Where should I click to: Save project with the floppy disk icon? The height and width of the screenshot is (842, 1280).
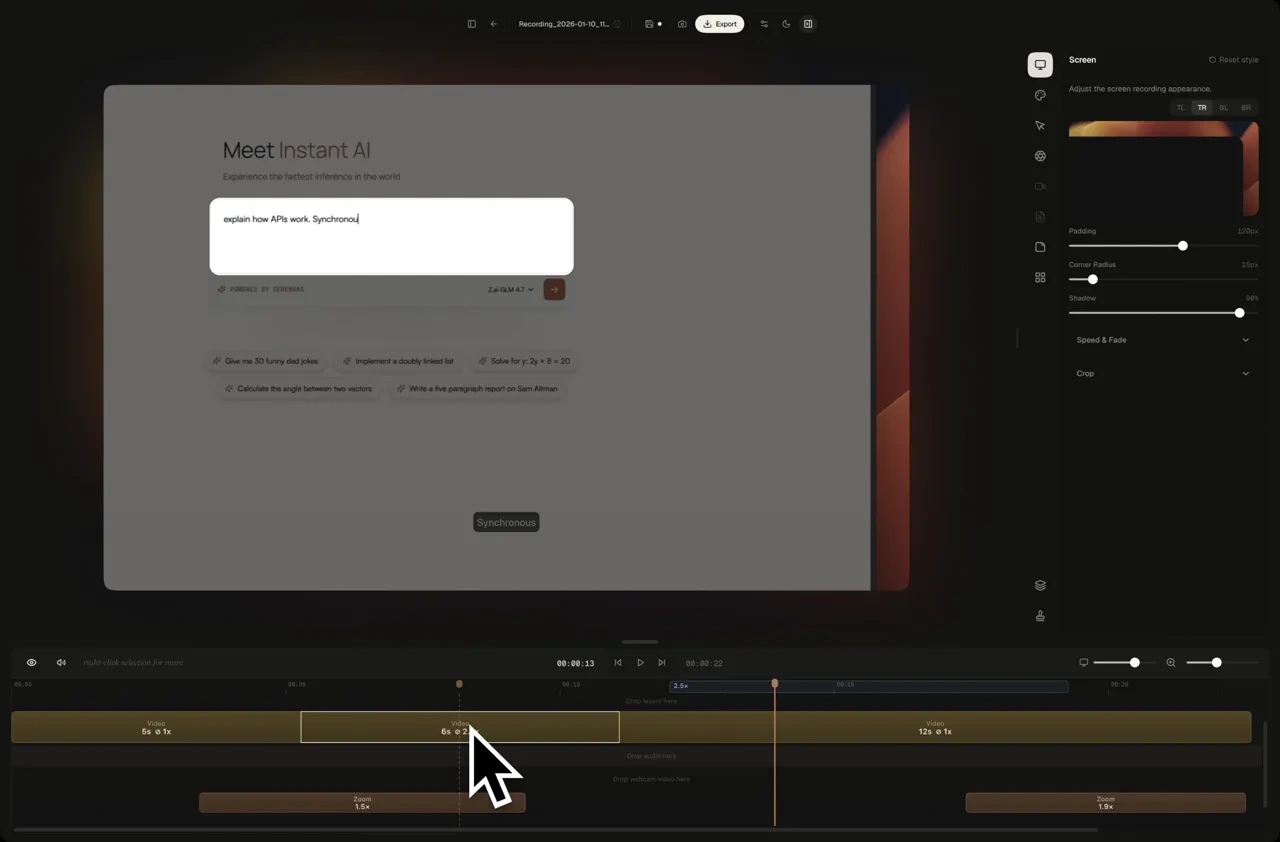(x=649, y=24)
